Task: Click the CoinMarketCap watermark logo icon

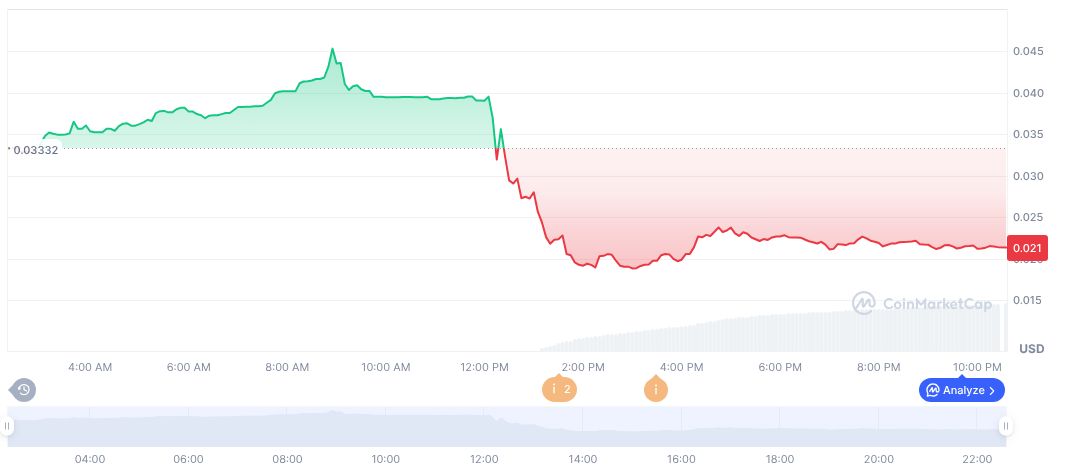Action: point(864,302)
